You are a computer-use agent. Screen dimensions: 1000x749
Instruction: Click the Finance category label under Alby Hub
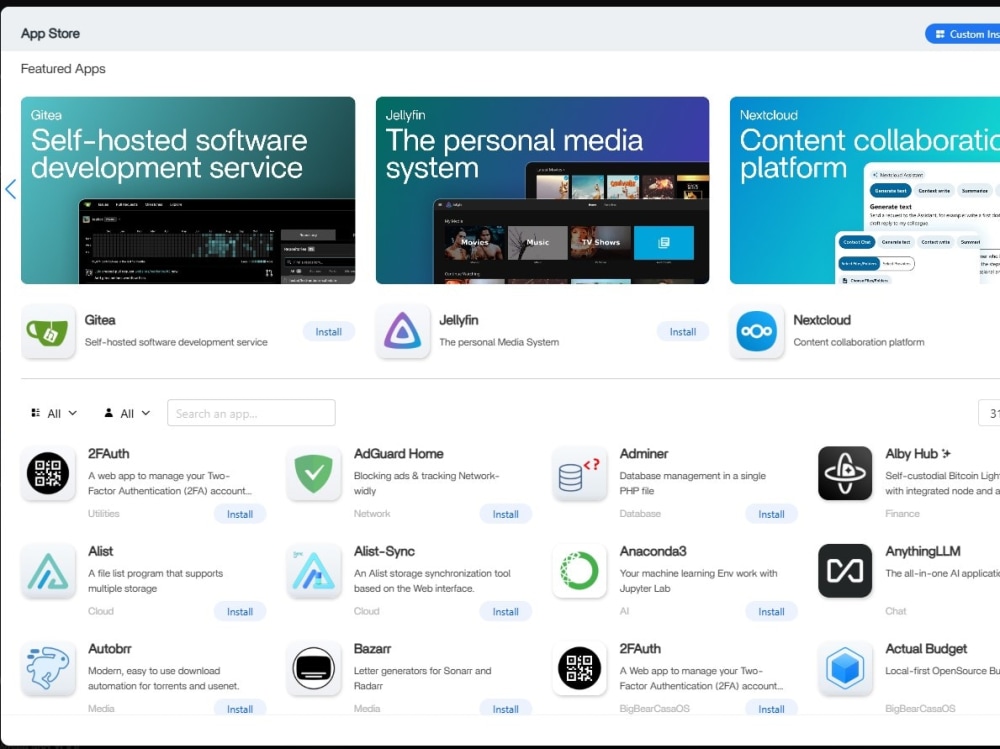click(x=902, y=514)
